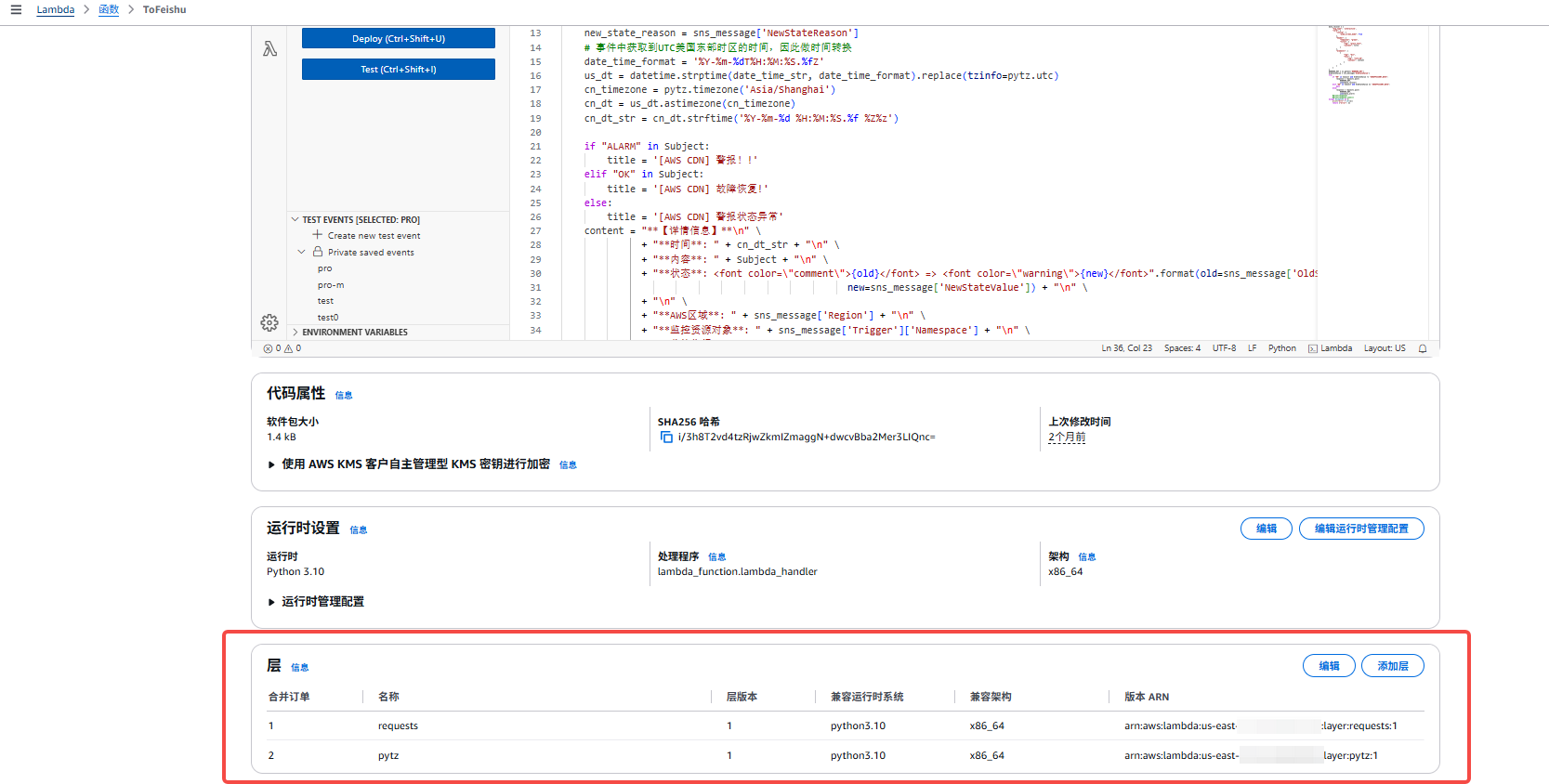
Task: Expand the AWS KMS encryption section
Action: pos(271,464)
